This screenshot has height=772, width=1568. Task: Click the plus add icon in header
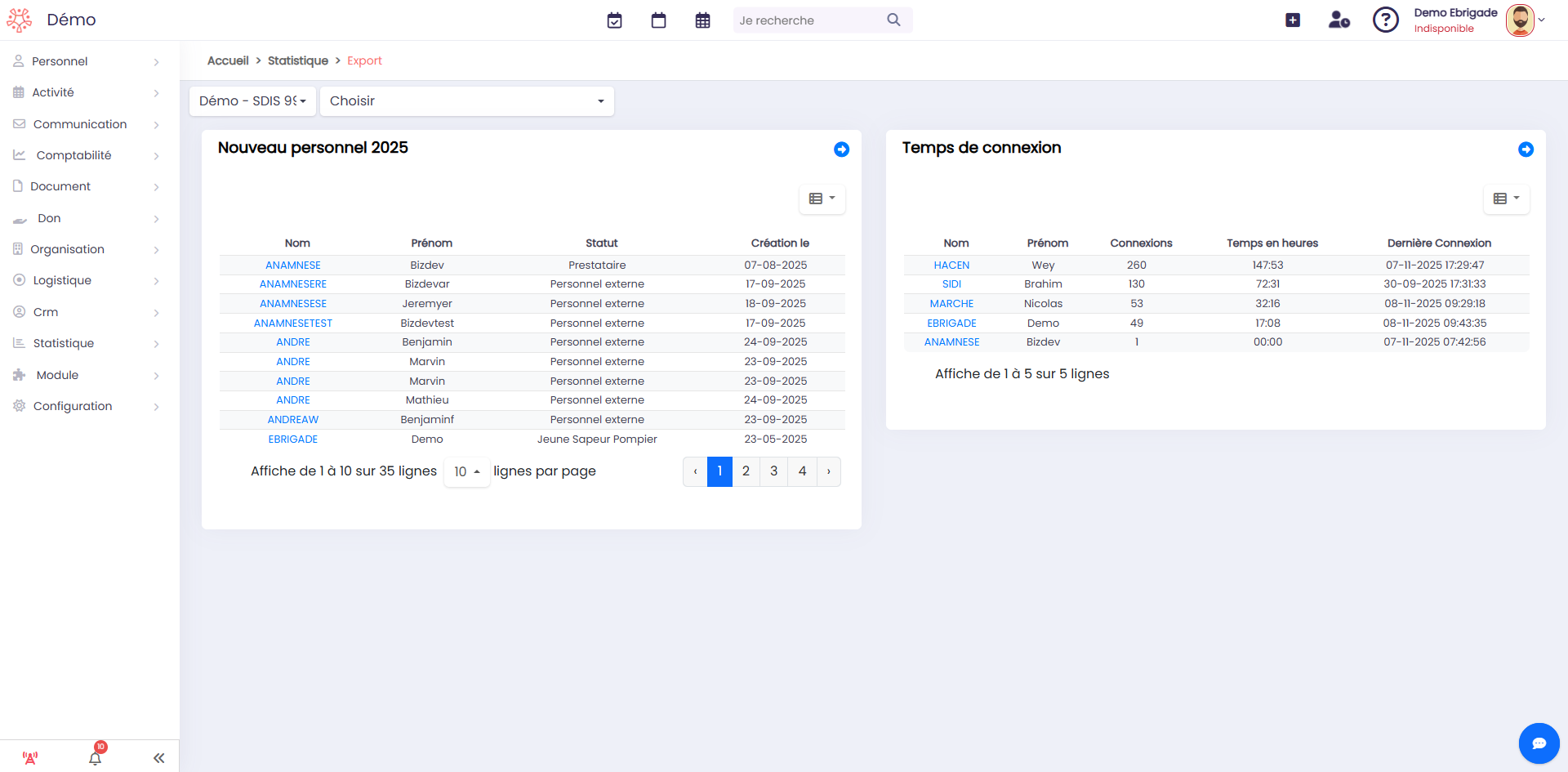1292,20
